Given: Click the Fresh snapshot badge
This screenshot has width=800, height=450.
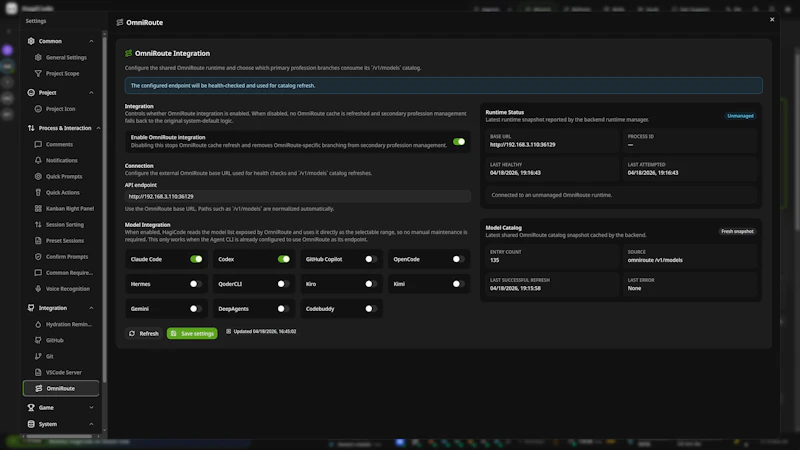Looking at the screenshot, I should click(737, 231).
